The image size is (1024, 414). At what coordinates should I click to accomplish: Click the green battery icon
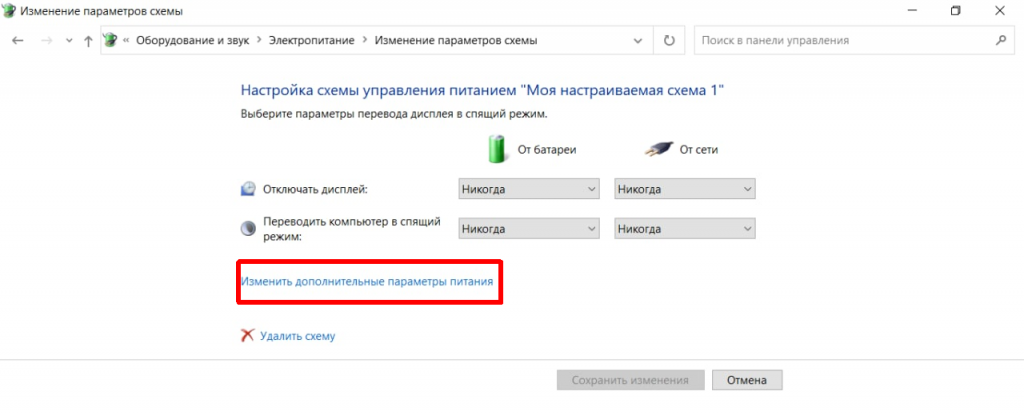(497, 149)
